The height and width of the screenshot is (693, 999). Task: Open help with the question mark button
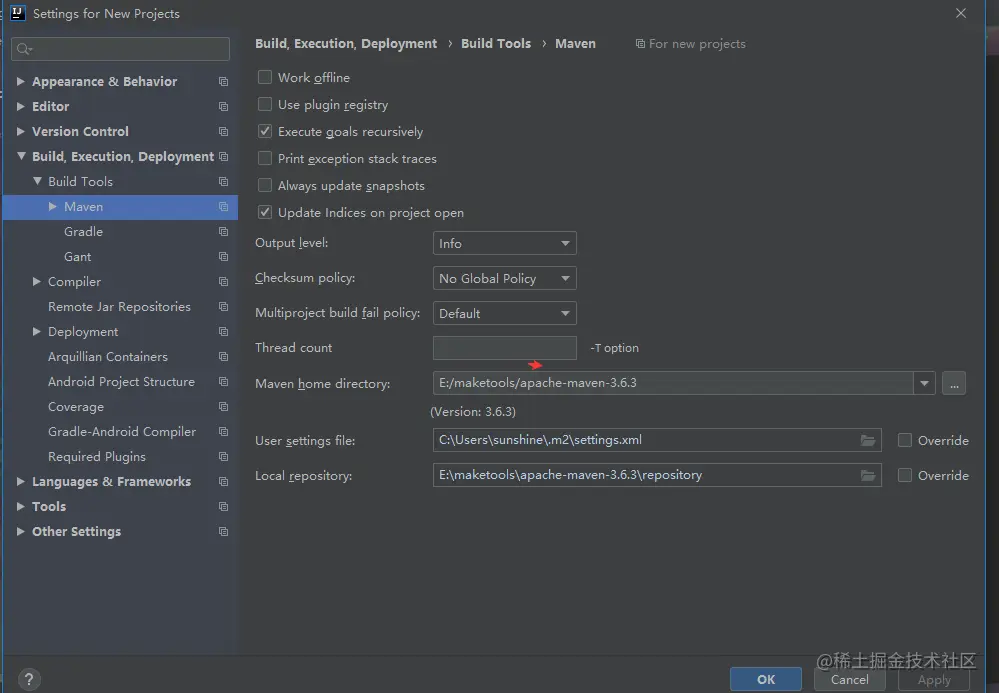[x=29, y=679]
